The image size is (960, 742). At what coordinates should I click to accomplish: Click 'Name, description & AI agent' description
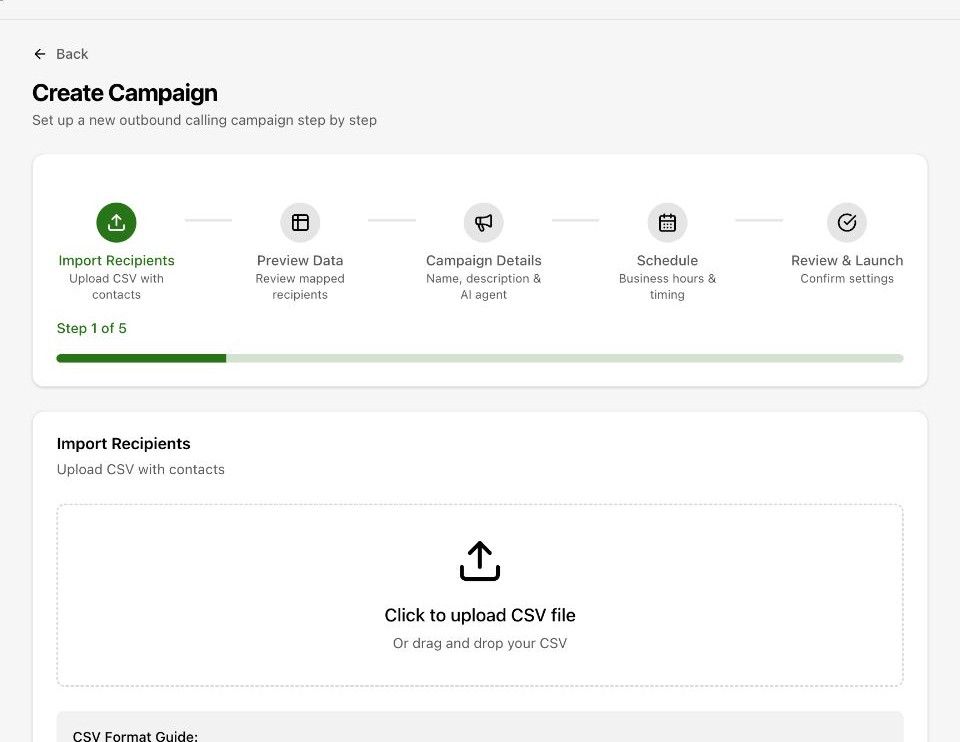click(484, 287)
